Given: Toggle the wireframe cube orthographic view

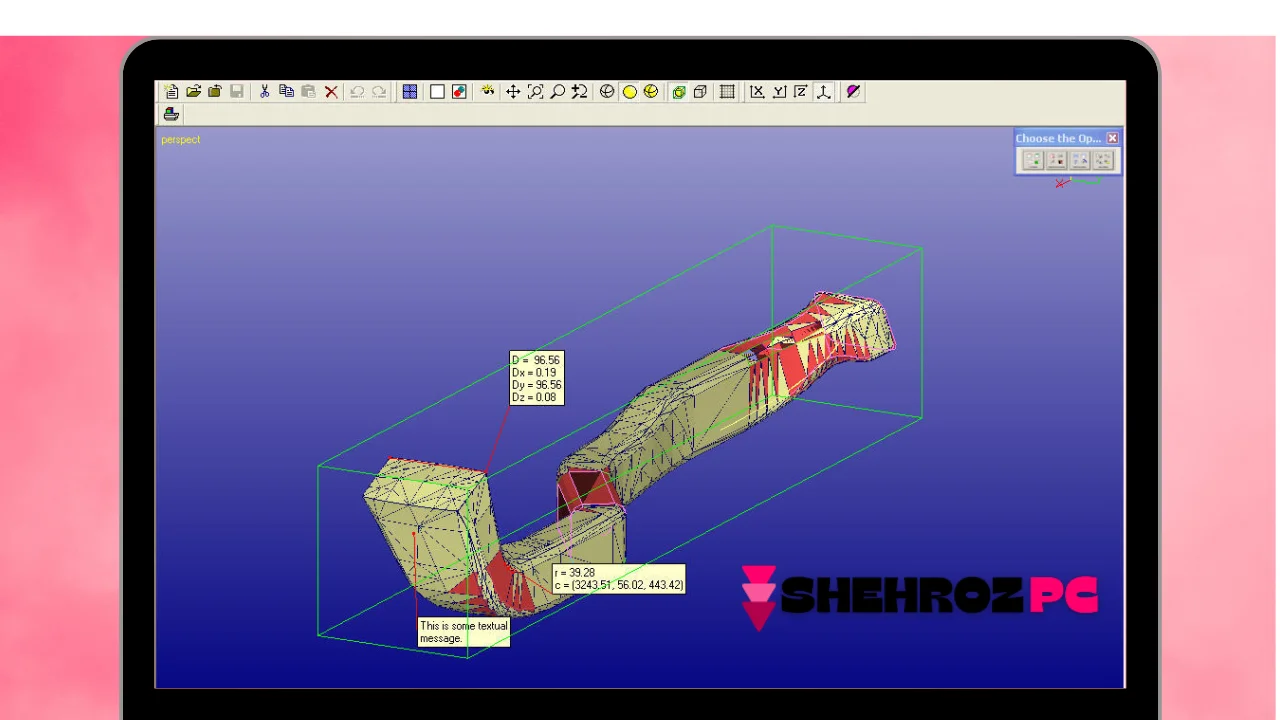Looking at the screenshot, I should pos(701,92).
